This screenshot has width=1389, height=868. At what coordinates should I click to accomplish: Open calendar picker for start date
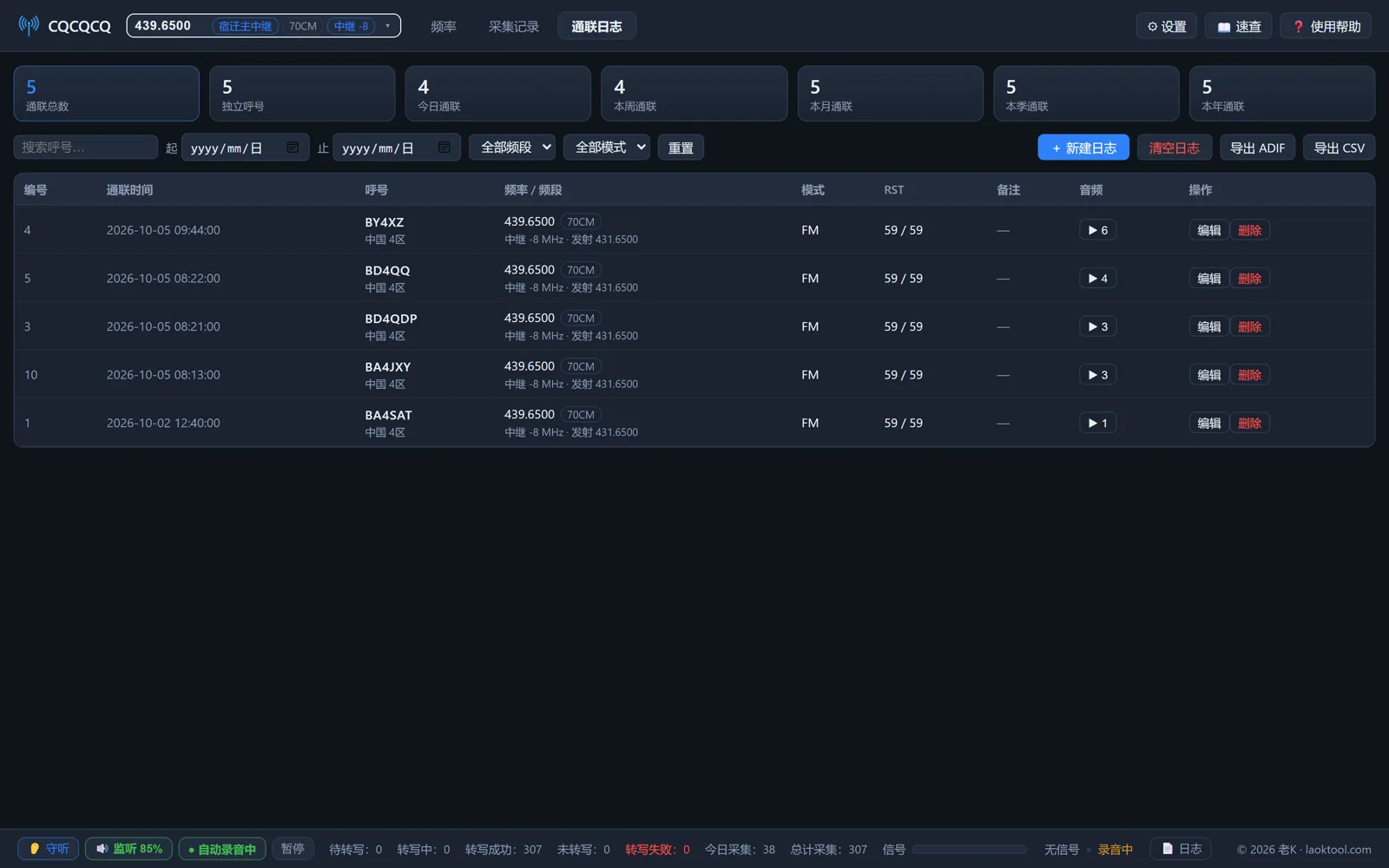[x=293, y=148]
